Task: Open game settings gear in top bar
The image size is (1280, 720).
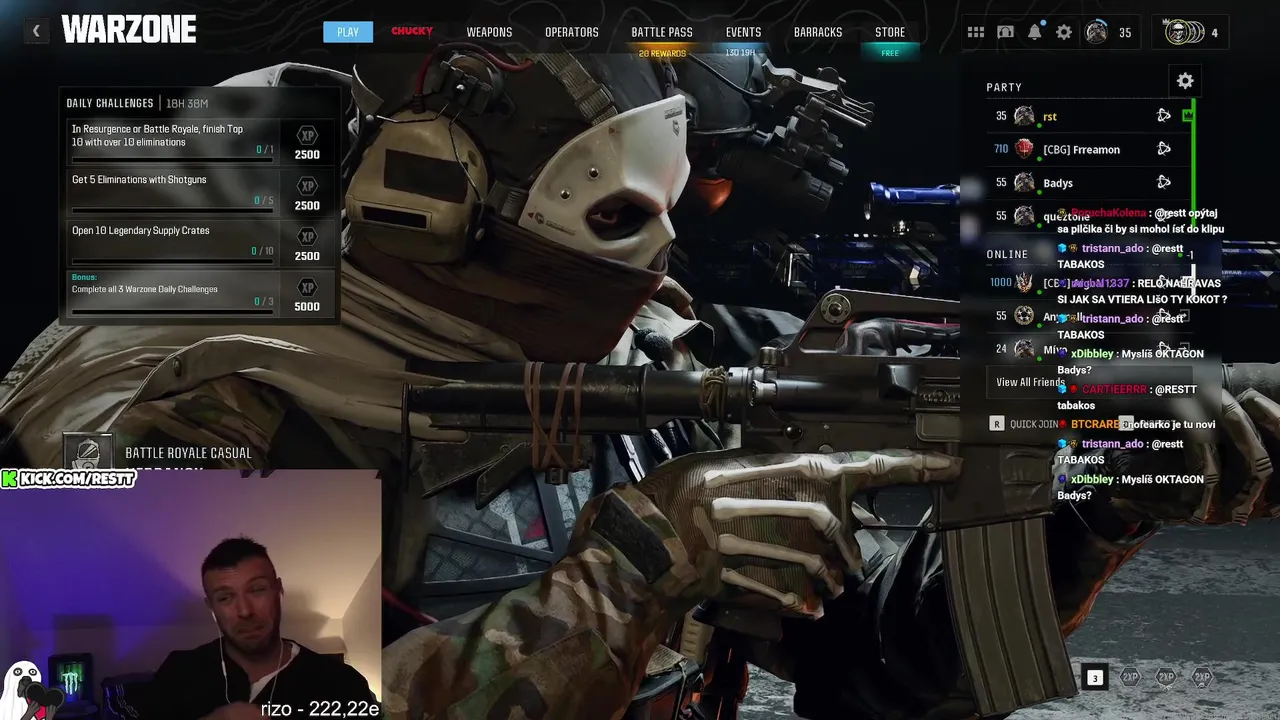Action: coord(1064,32)
